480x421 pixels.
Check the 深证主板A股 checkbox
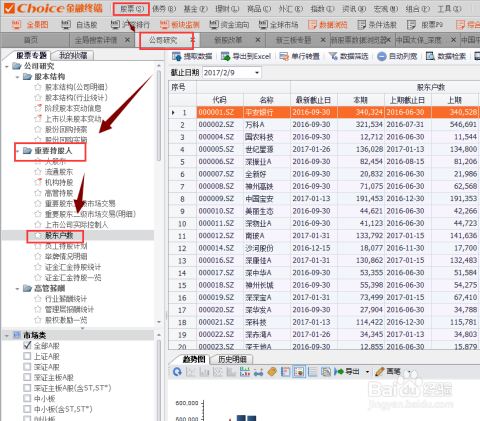point(27,378)
